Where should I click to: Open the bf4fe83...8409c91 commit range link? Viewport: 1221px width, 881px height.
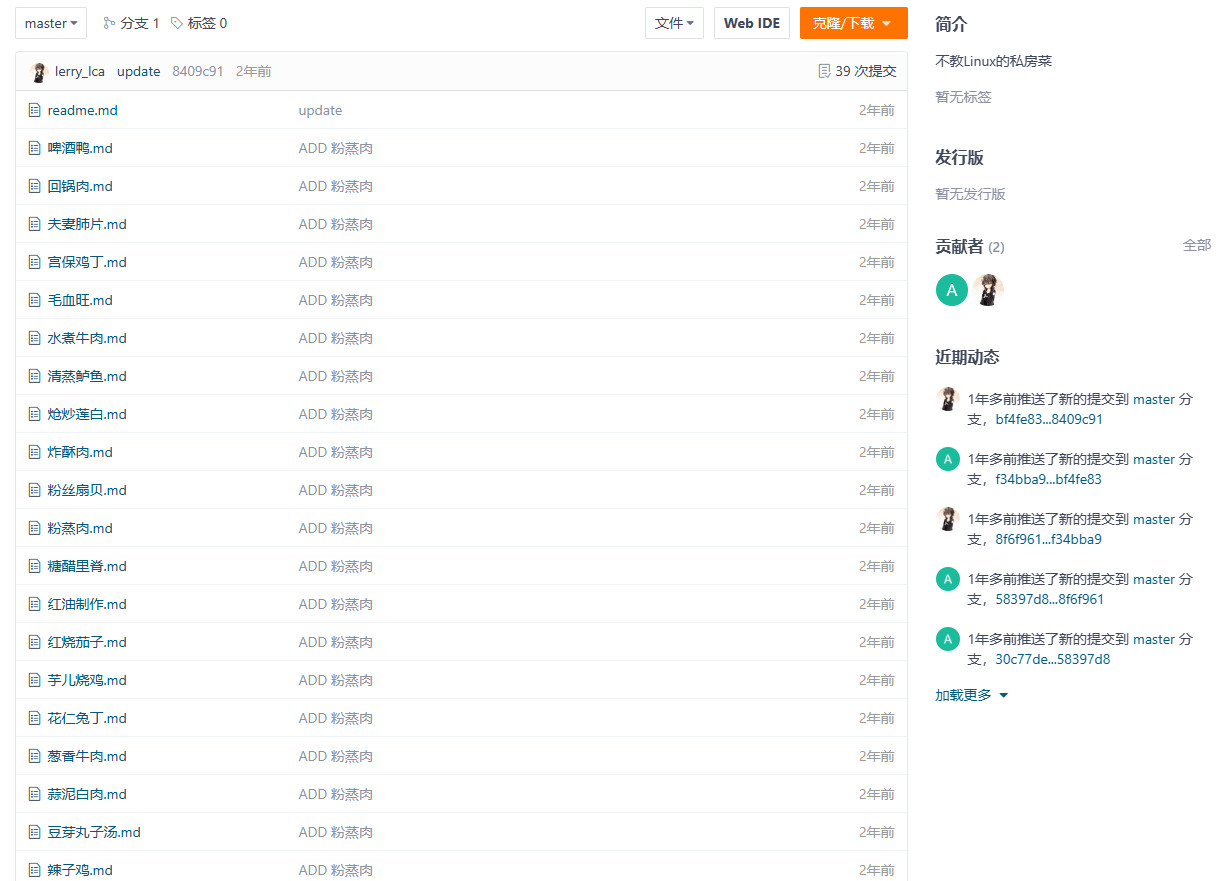(x=1048, y=419)
